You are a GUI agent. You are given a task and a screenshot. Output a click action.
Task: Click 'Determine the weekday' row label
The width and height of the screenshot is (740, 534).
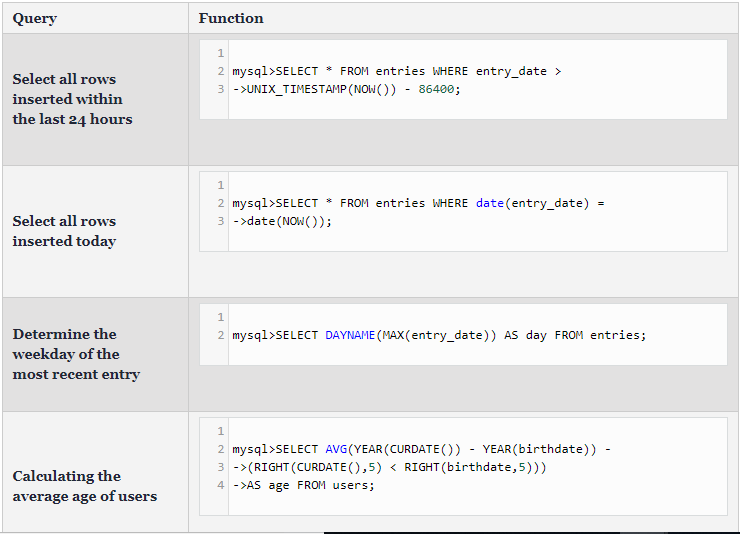tap(76, 354)
